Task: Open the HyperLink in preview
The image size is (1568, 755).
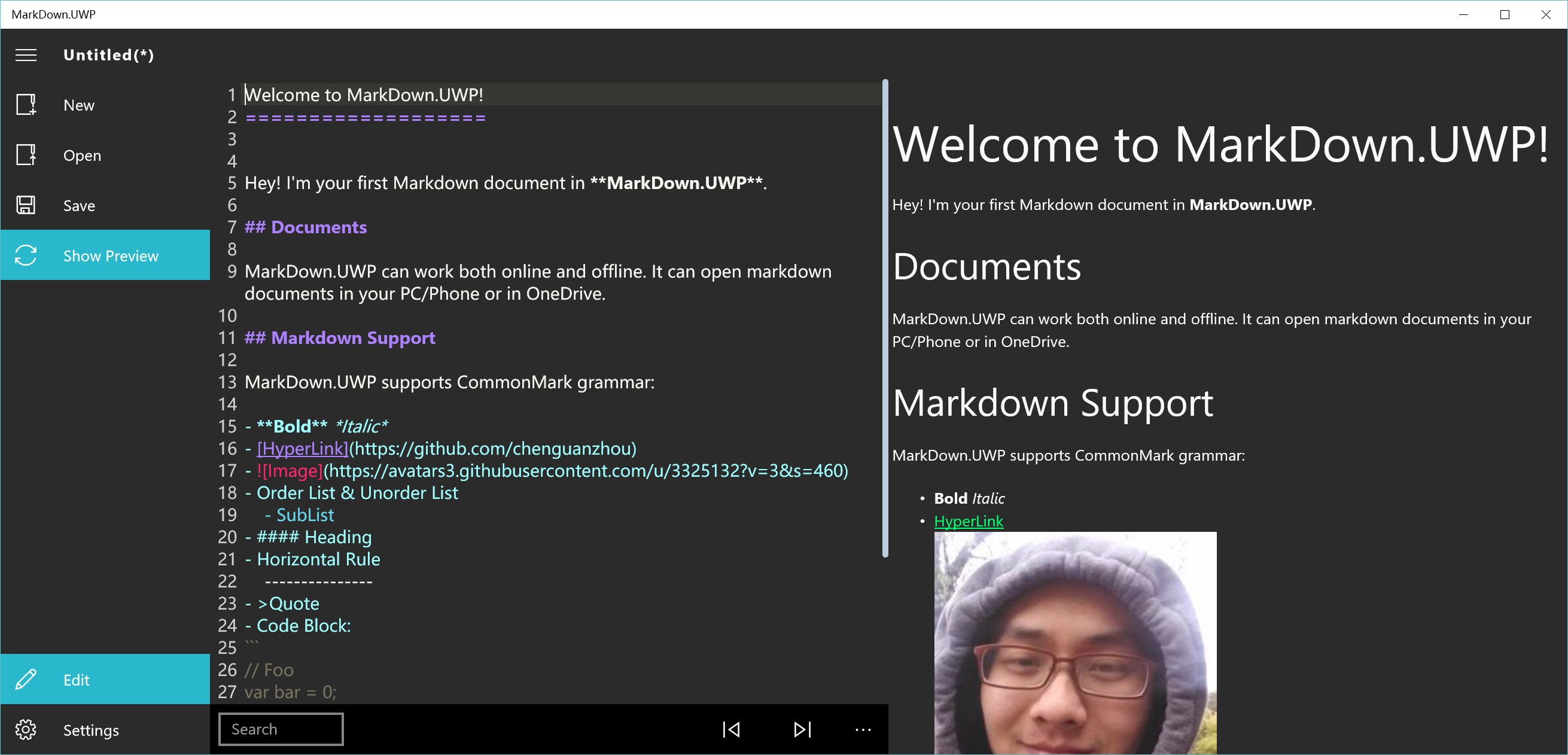Action: pos(968,521)
